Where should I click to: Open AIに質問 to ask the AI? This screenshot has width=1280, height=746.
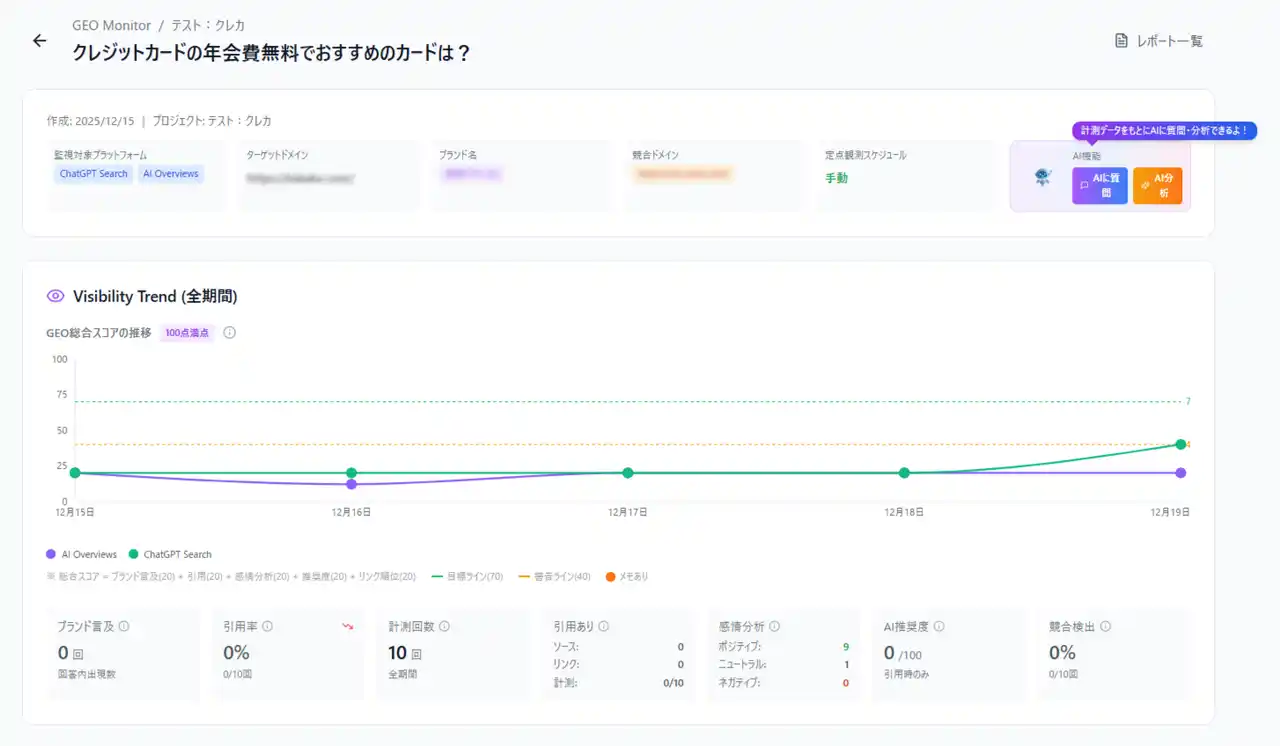[1099, 186]
